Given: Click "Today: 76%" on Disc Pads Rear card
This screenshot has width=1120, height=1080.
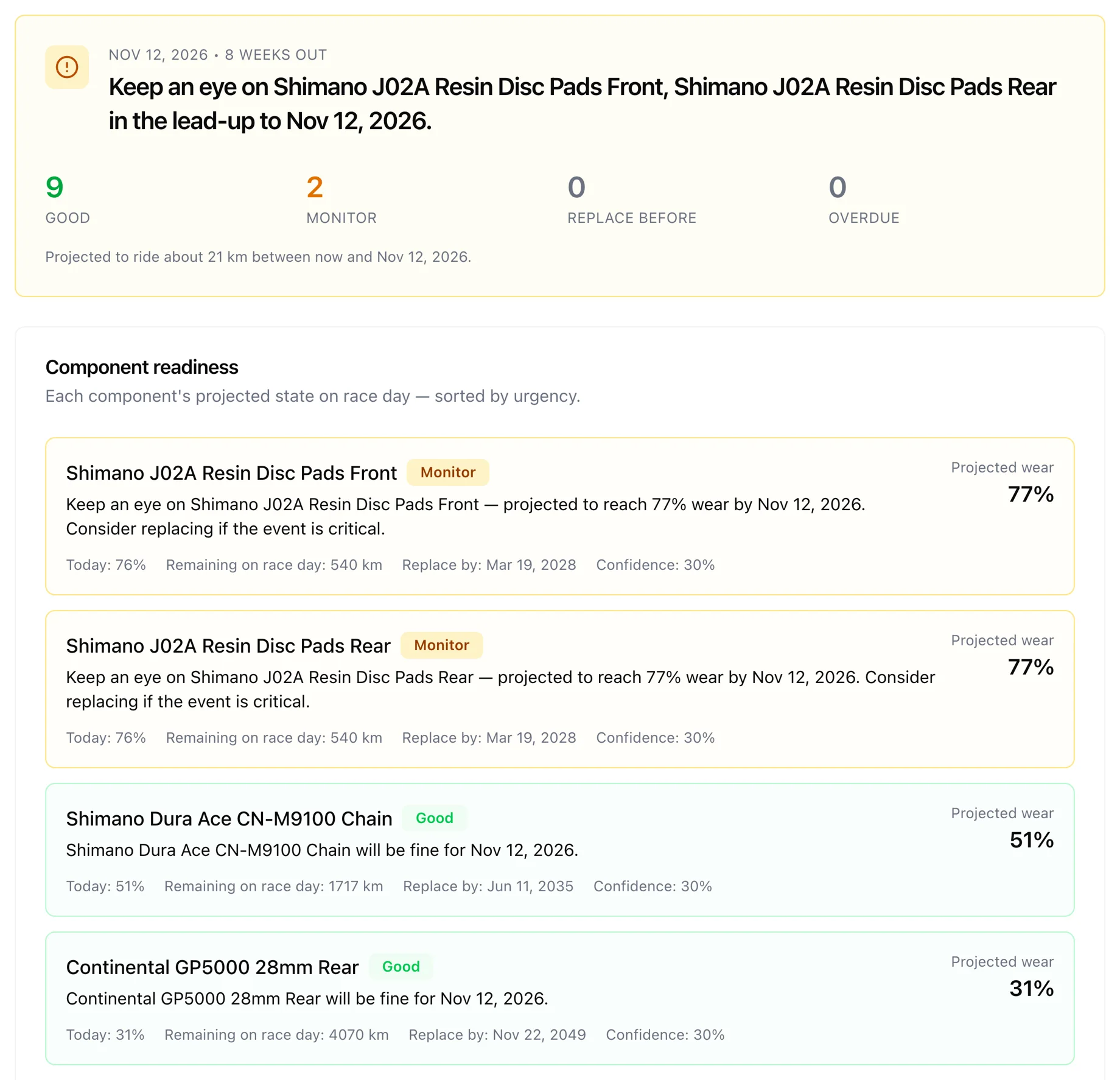Looking at the screenshot, I should pos(106,738).
